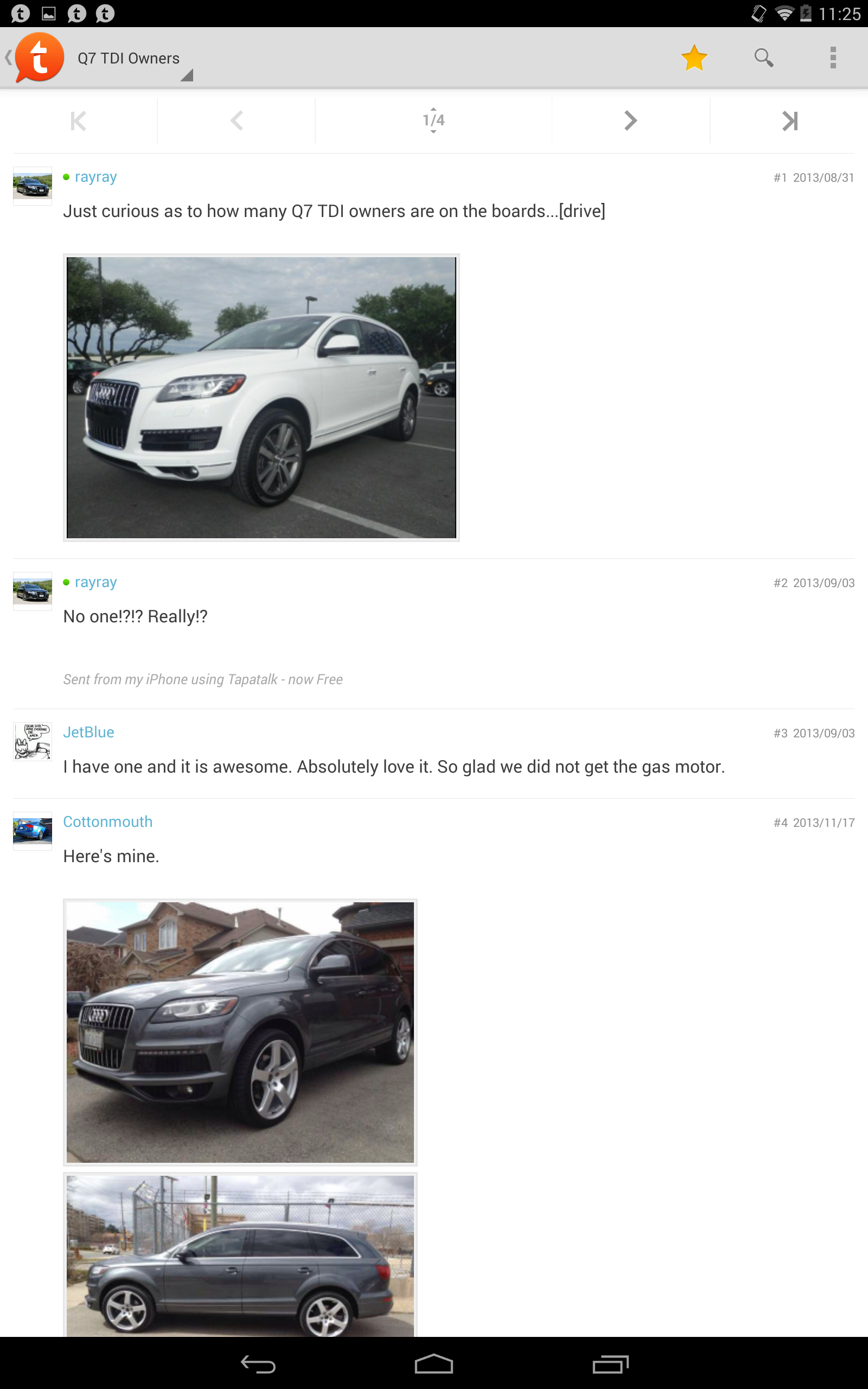Go to previous page chevron
Screen dimensions: 868x1389
[237, 120]
